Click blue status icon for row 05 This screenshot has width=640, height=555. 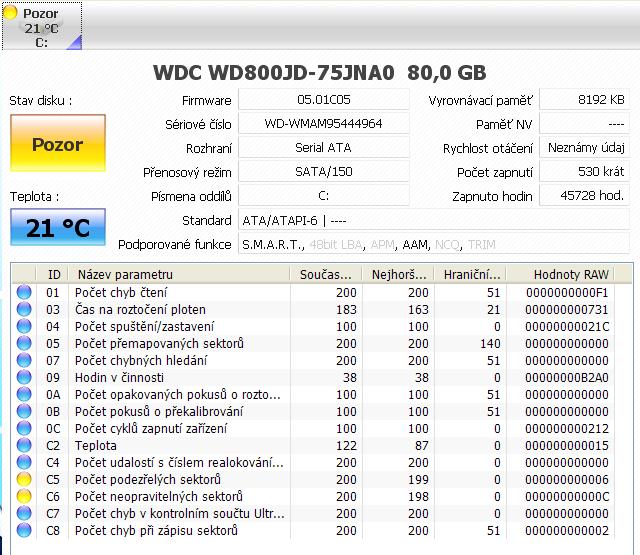point(24,343)
